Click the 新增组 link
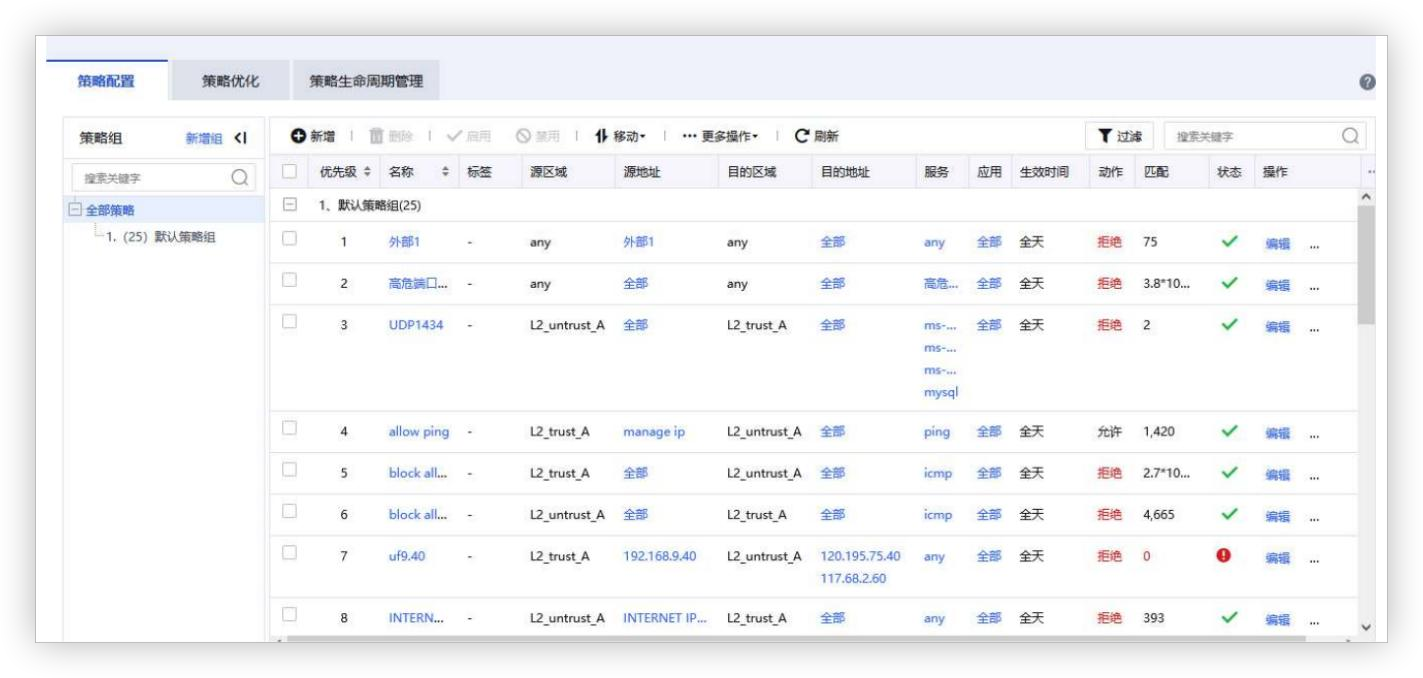 (x=205, y=137)
